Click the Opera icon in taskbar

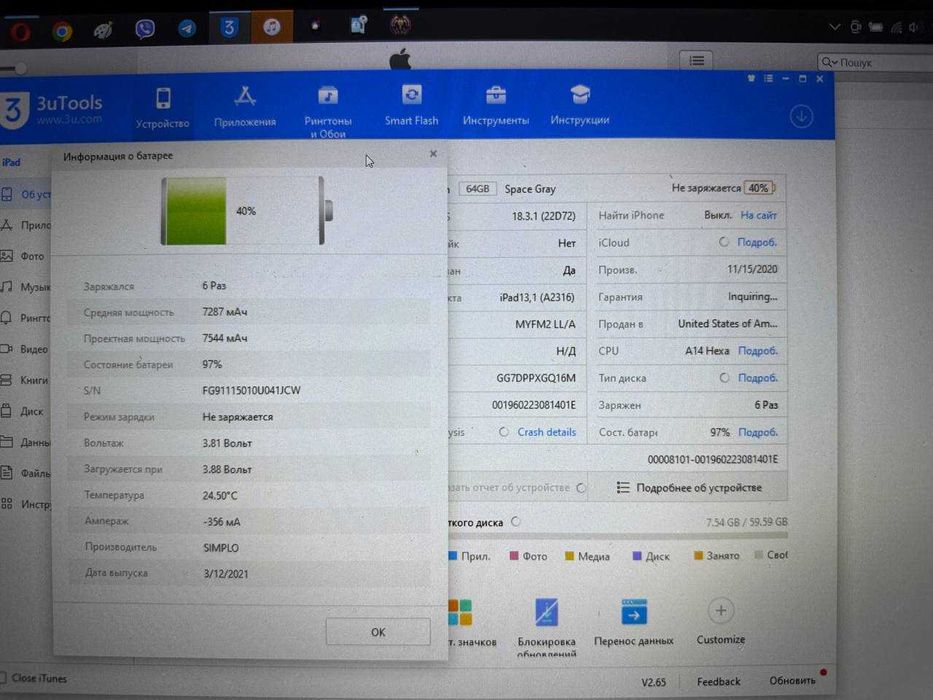(20, 30)
